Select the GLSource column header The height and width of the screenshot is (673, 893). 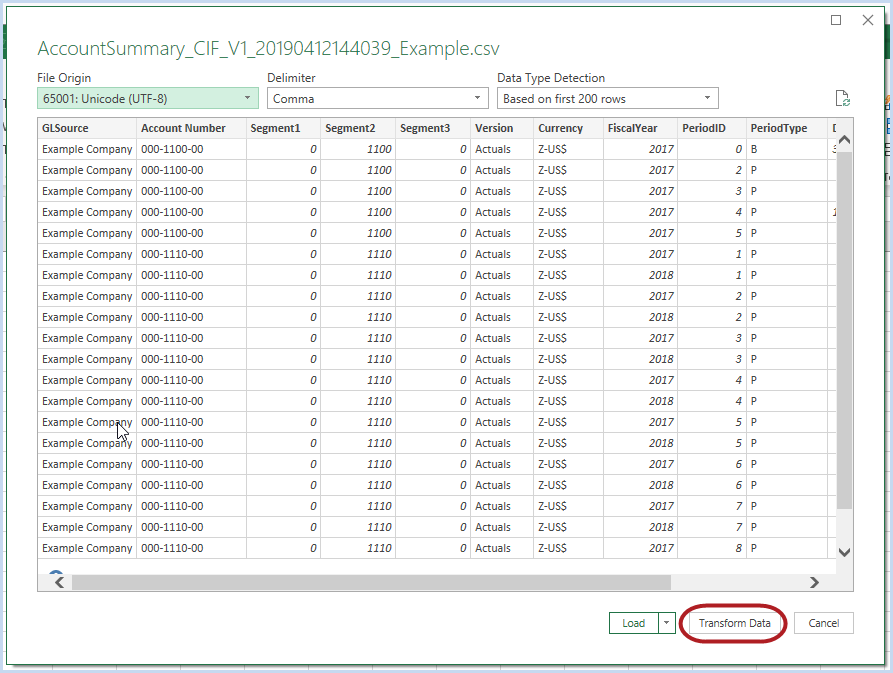[87, 128]
